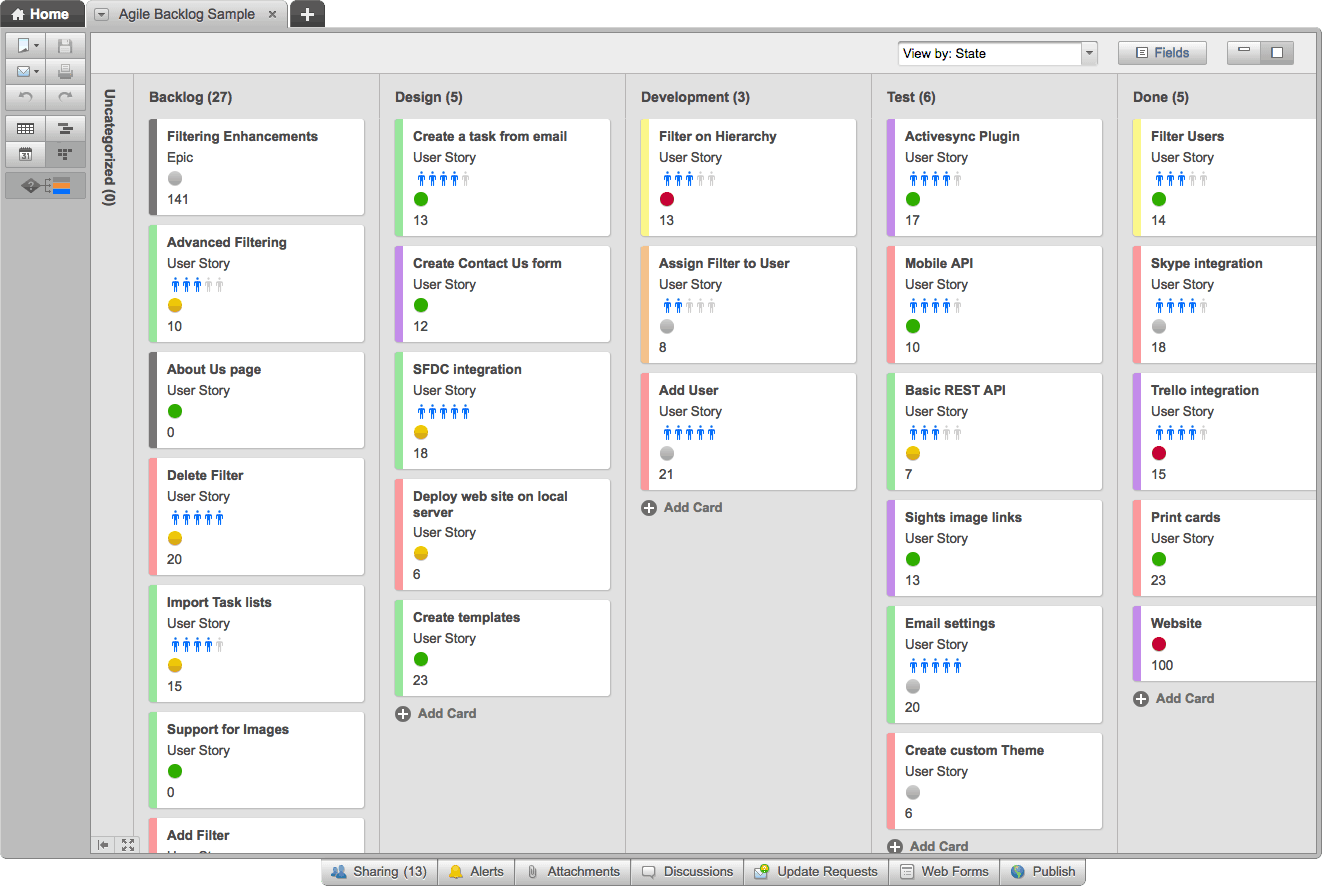Open the sheet tab dropdown arrow
Viewport: 1322px width, 886px height.
click(101, 15)
